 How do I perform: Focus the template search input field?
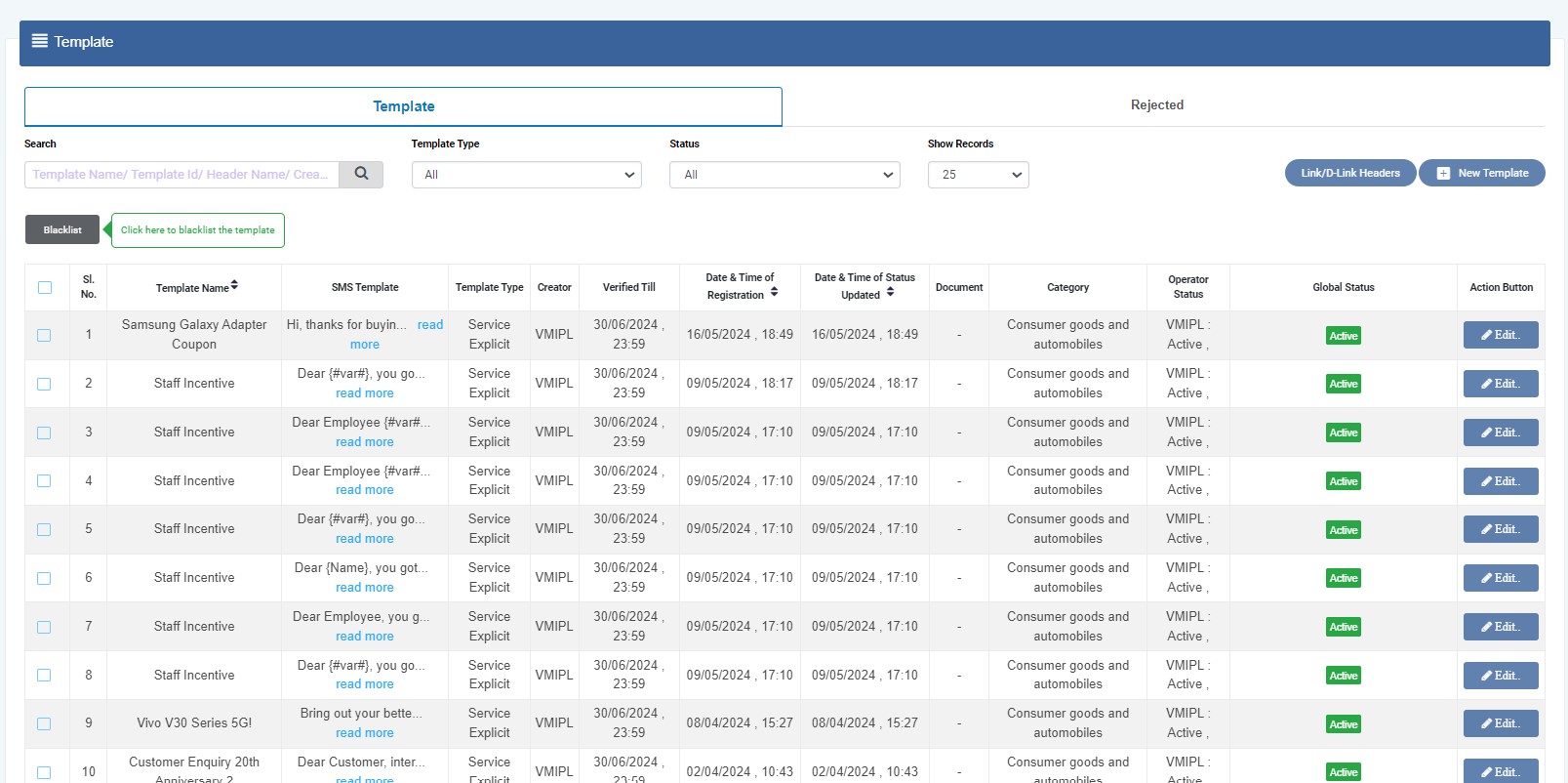pyautogui.click(x=181, y=175)
